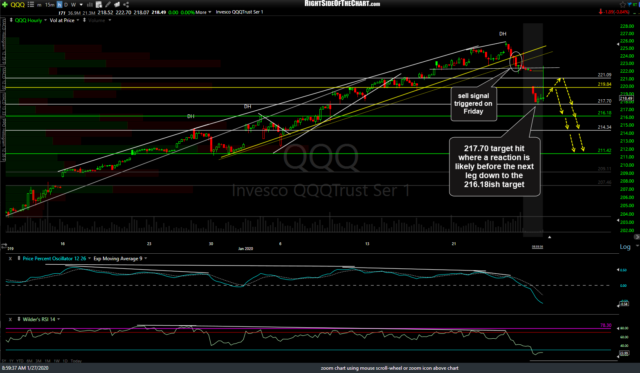The image size is (640, 373).
Task: Open the watchlist list icon
Action: pyautogui.click(x=31, y=4)
